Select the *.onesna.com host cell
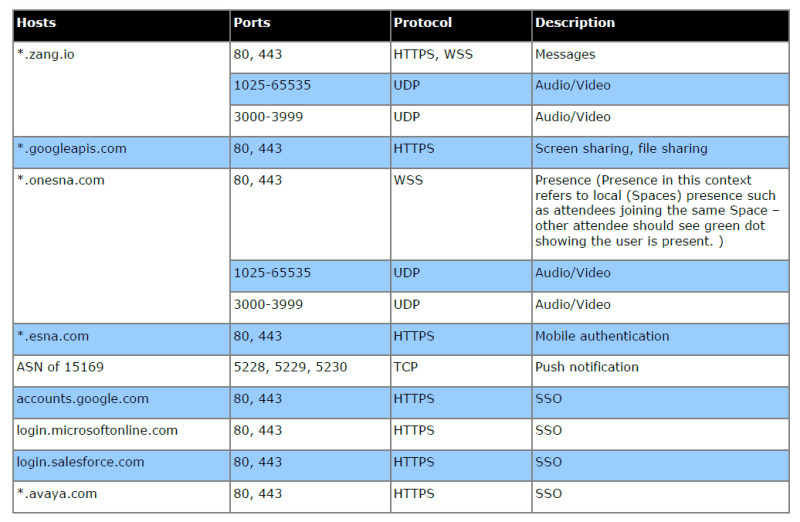This screenshot has height=522, width=800. point(121,246)
